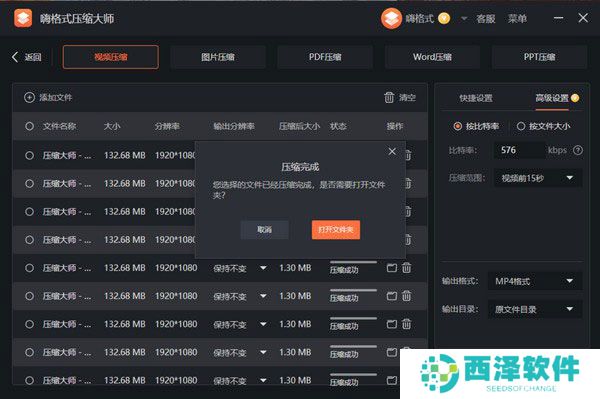The width and height of the screenshot is (600, 399).
Task: Open the output folder icon in the sixth row
Action: click(391, 296)
